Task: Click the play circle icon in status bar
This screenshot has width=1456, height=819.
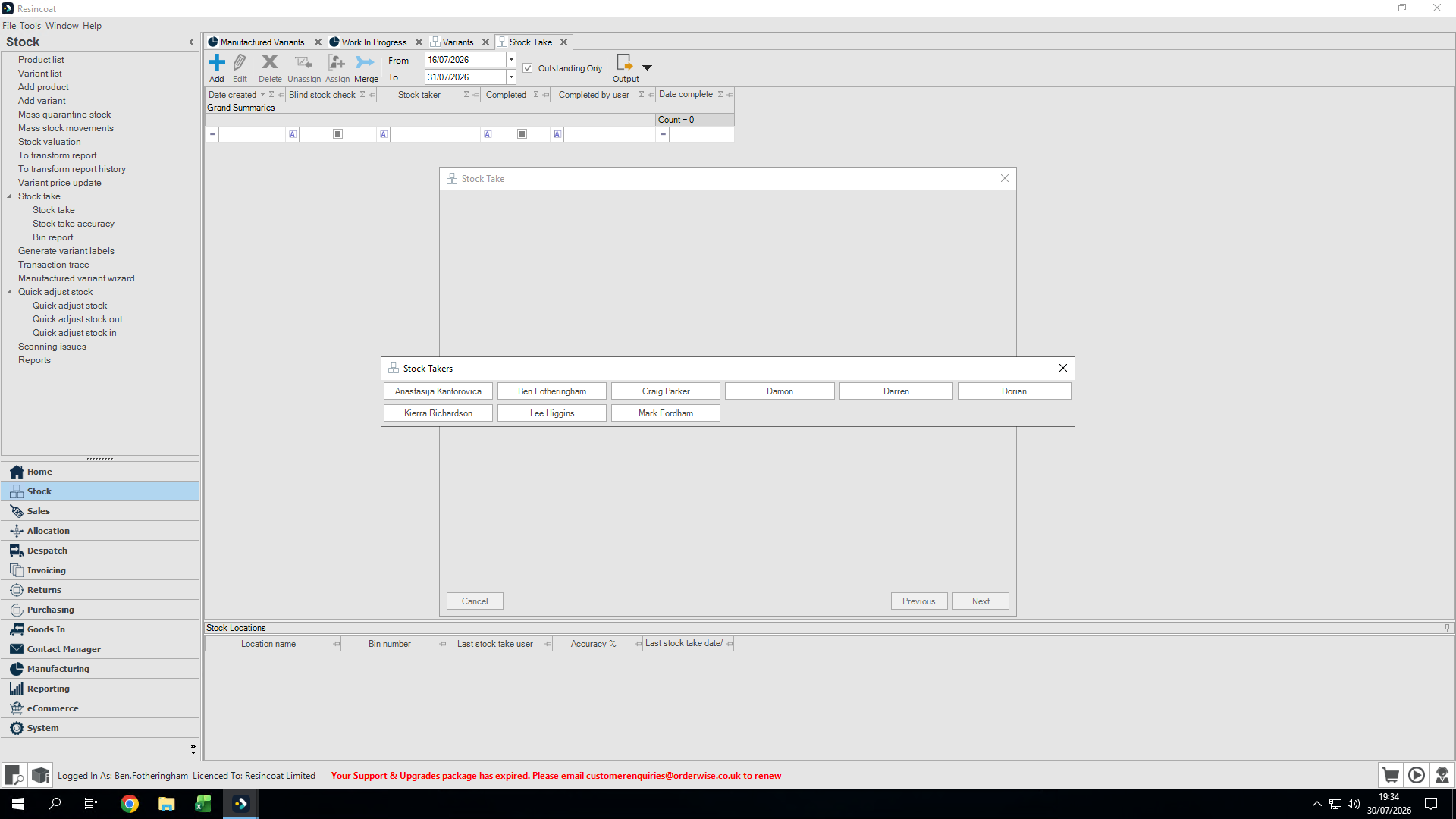Action: click(x=1417, y=775)
